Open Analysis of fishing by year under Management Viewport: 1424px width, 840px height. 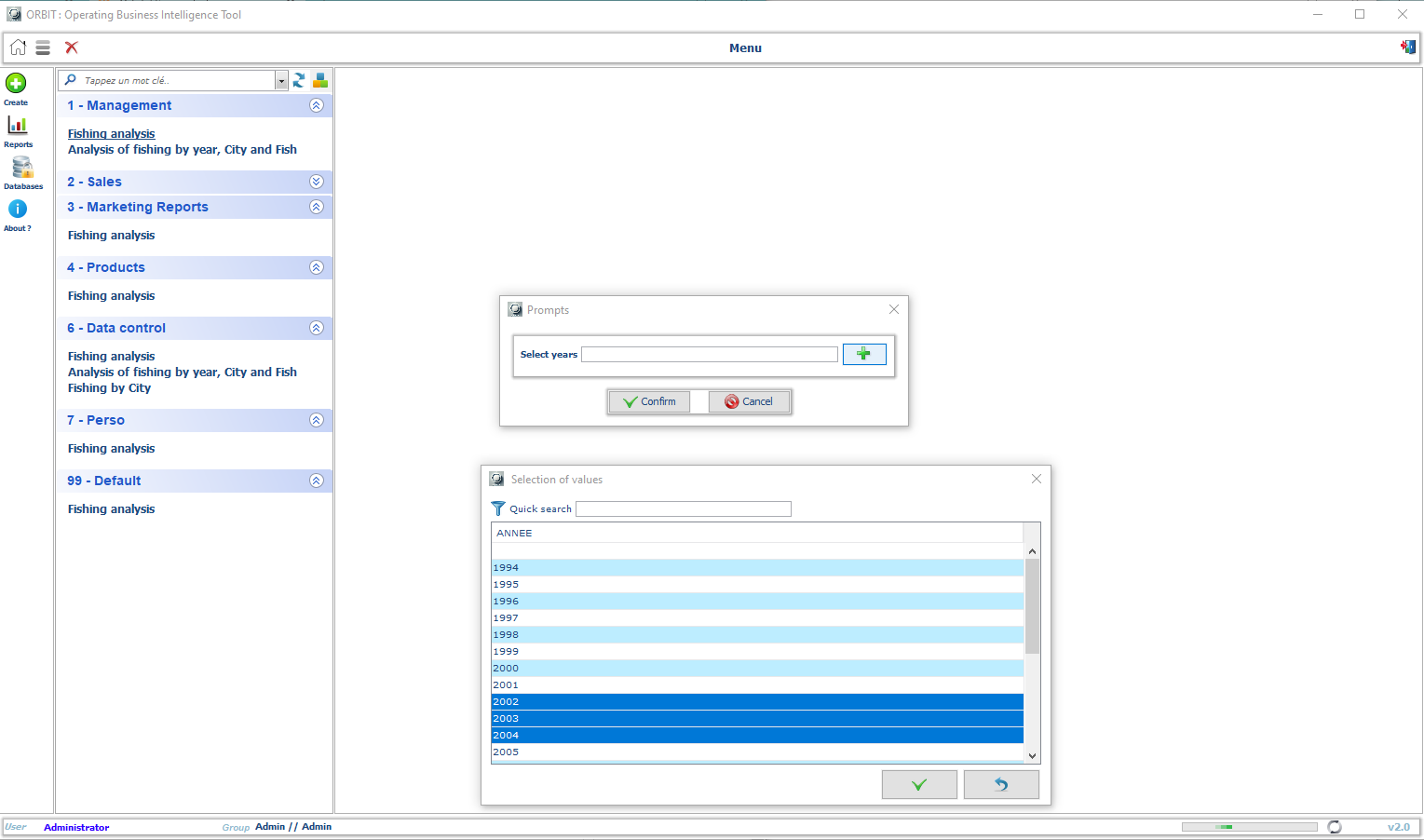[x=183, y=150]
